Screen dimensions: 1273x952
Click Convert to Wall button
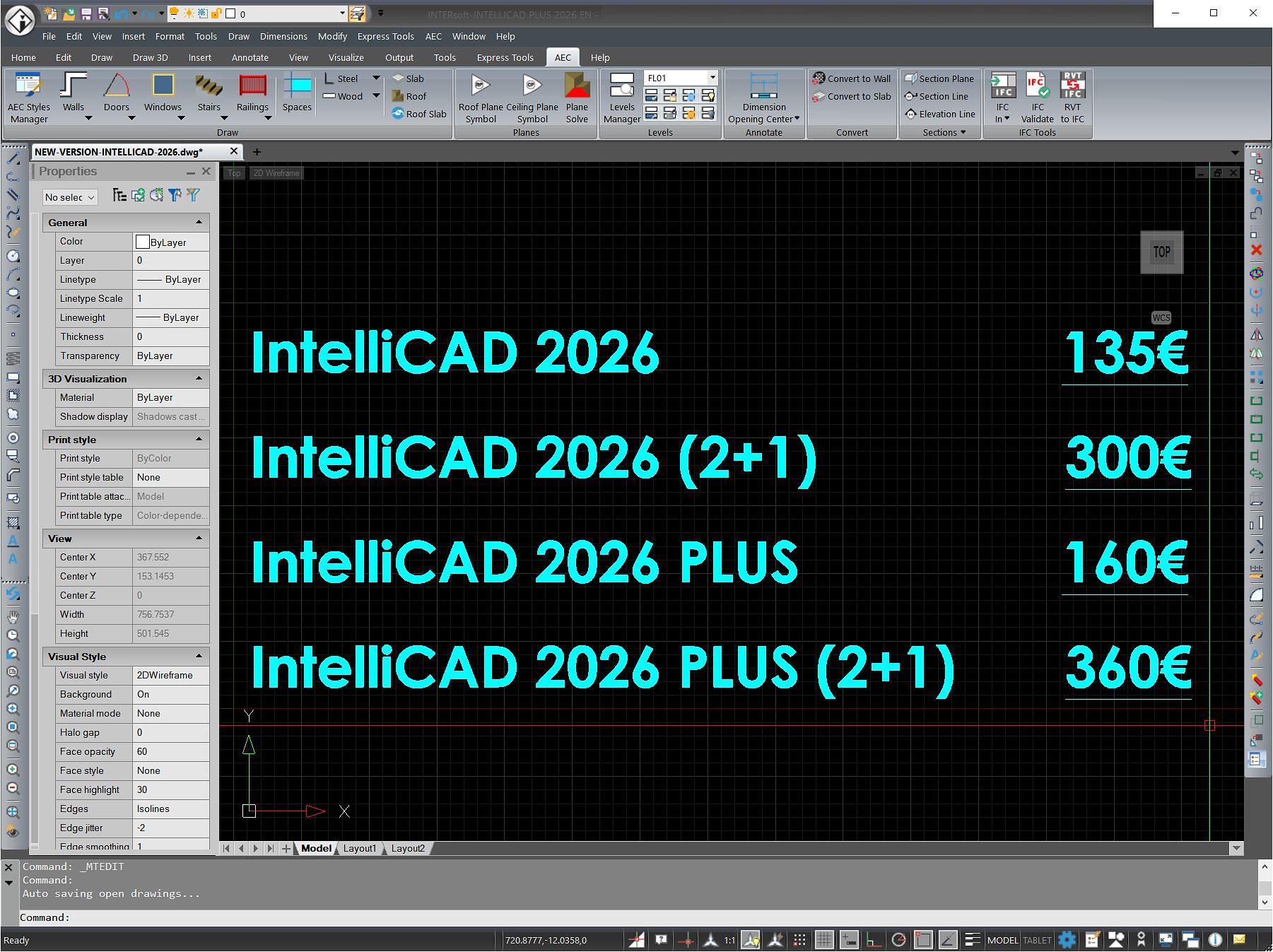pyautogui.click(x=852, y=78)
